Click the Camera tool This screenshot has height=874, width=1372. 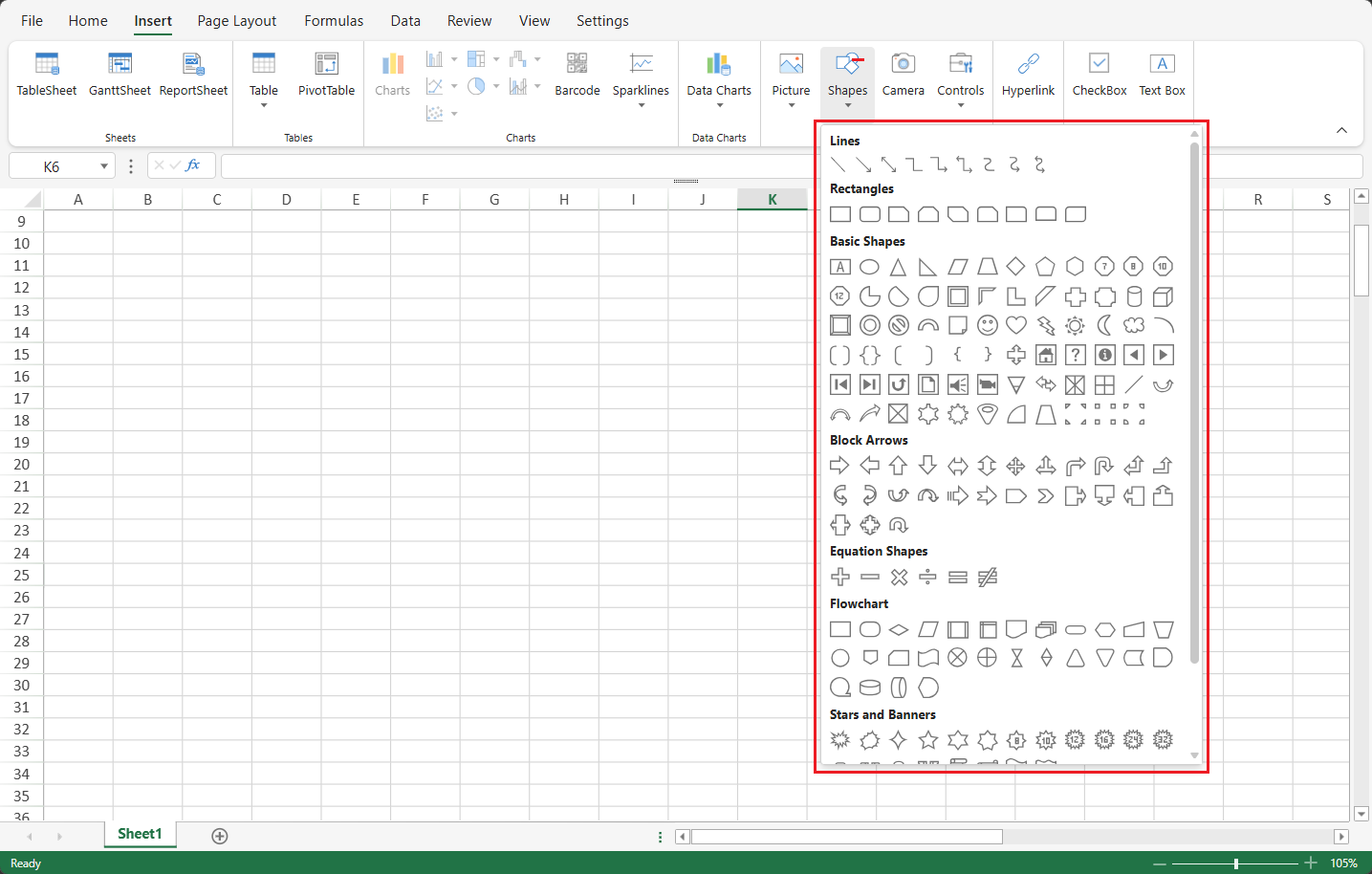coord(903,75)
